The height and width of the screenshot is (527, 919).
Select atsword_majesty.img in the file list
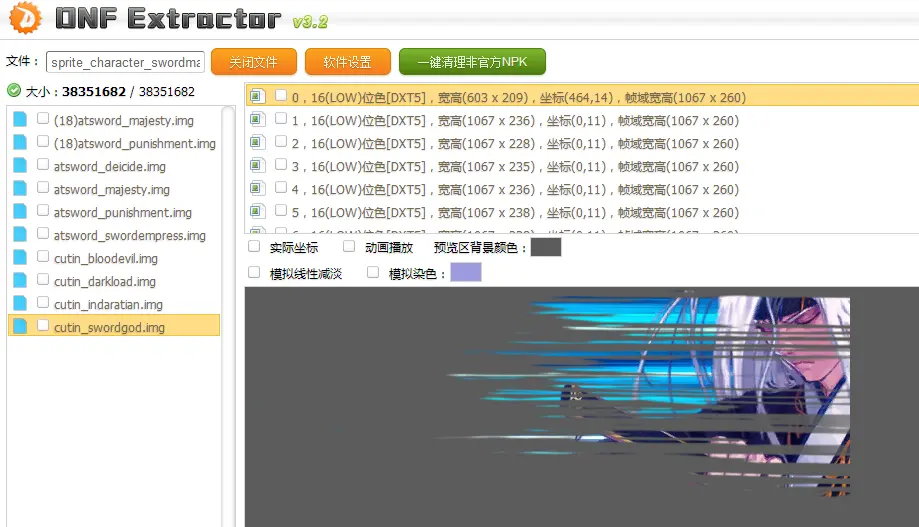coord(111,189)
